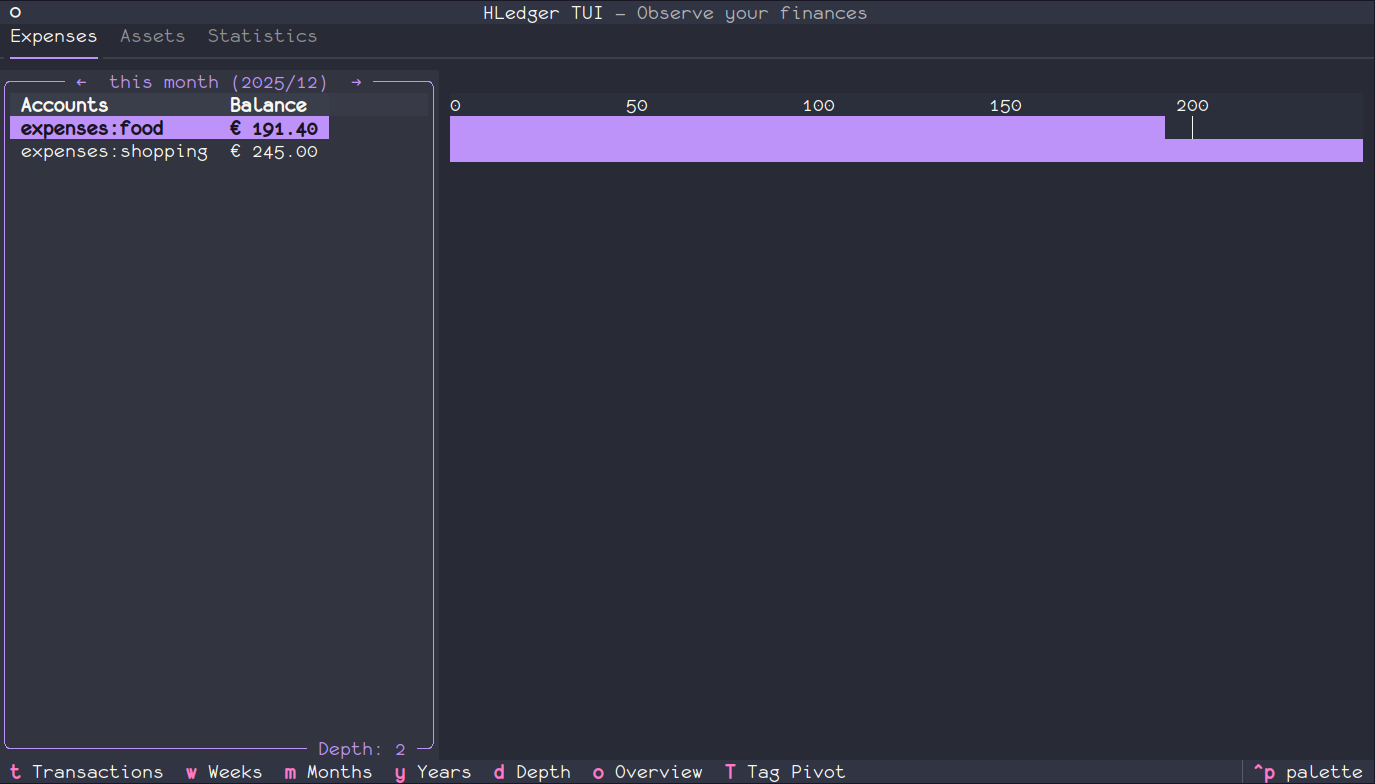Click the circle icon in the title bar
Image resolution: width=1375 pixels, height=784 pixels.
pyautogui.click(x=15, y=12)
